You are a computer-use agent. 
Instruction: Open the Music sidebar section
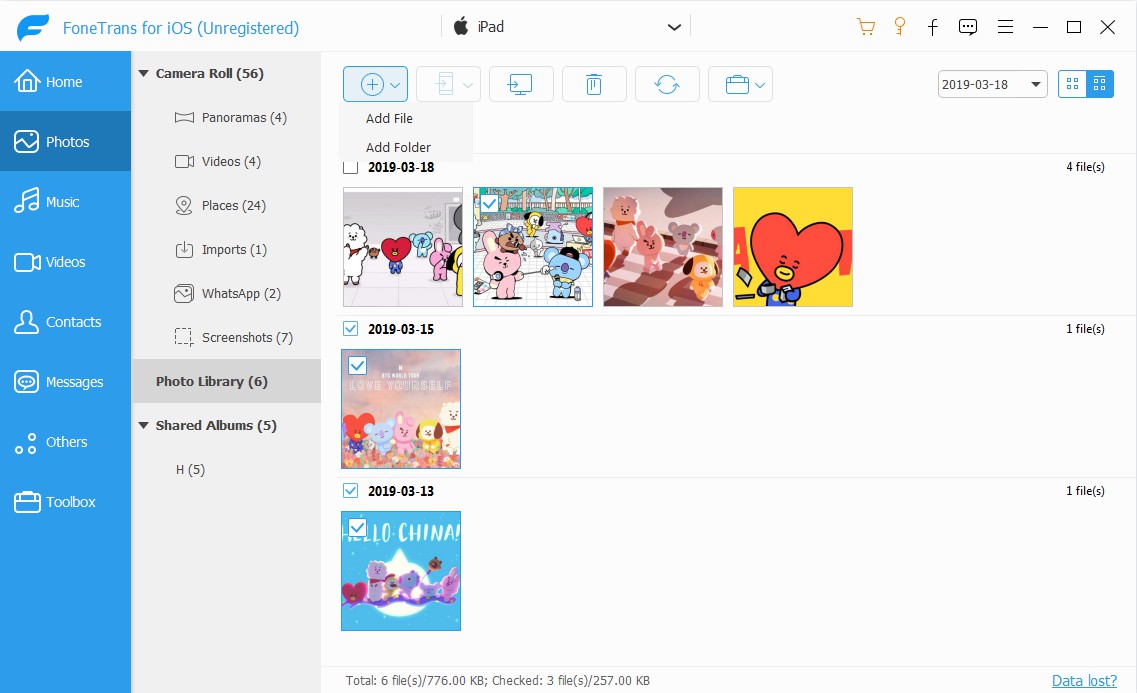pos(65,202)
